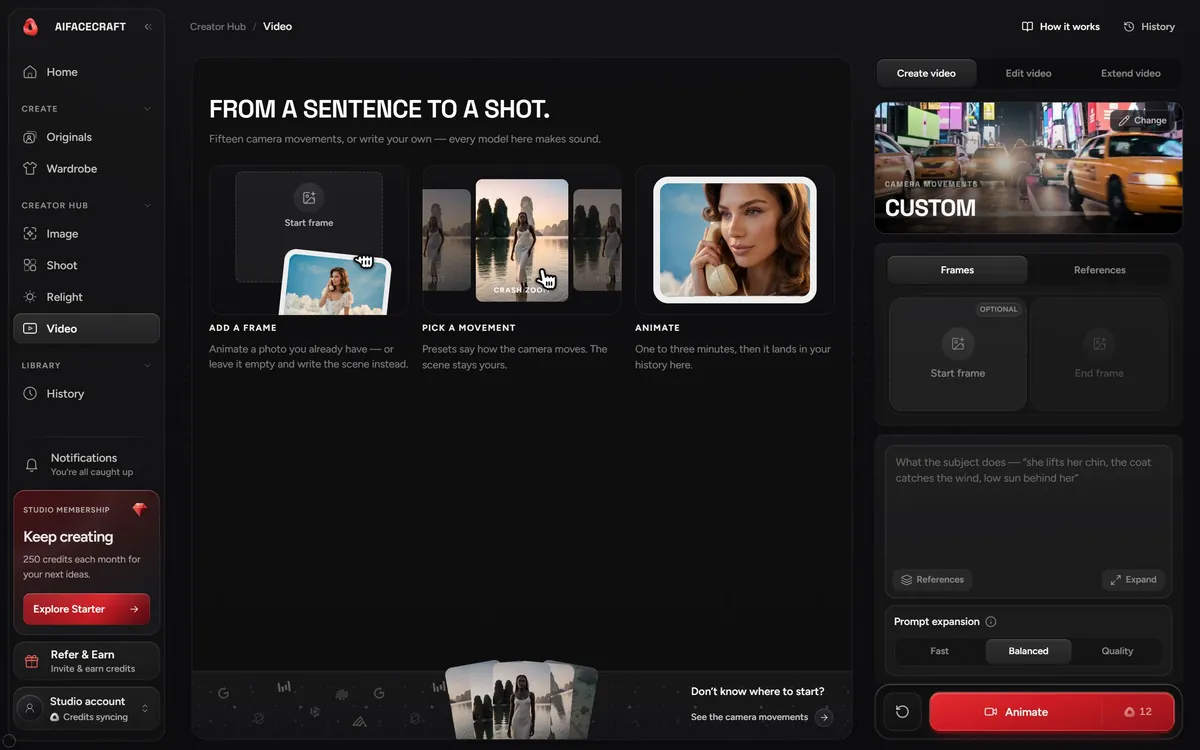Open the Image creator tool
The height and width of the screenshot is (750, 1200).
coord(86,234)
